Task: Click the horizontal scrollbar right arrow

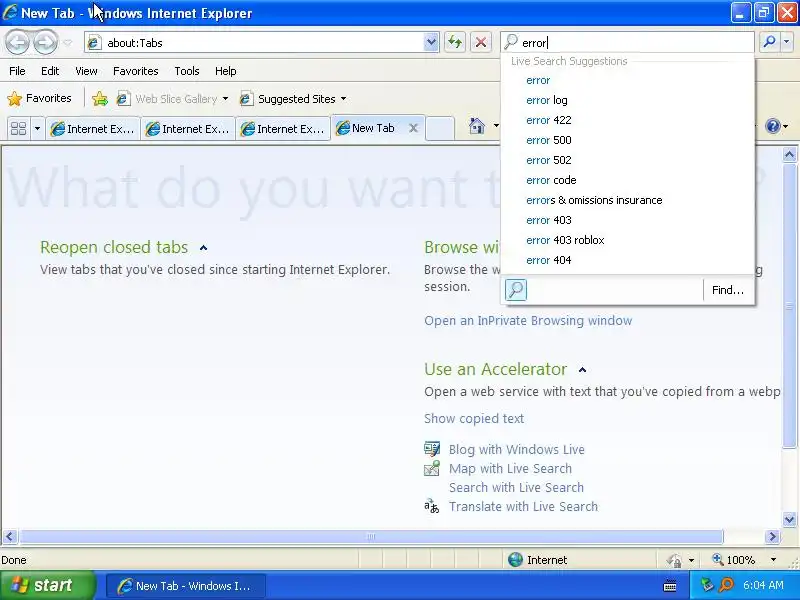Action: coord(772,536)
